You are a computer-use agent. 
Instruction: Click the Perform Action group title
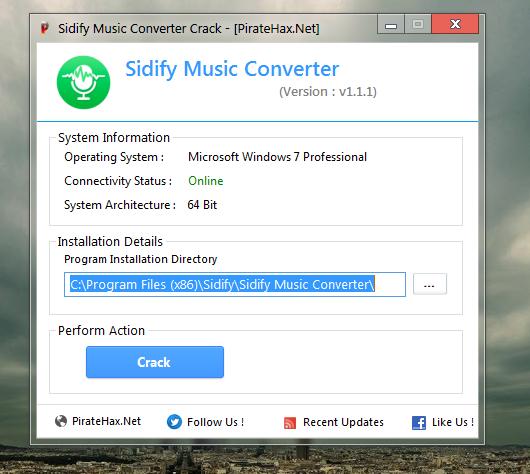[x=101, y=331]
